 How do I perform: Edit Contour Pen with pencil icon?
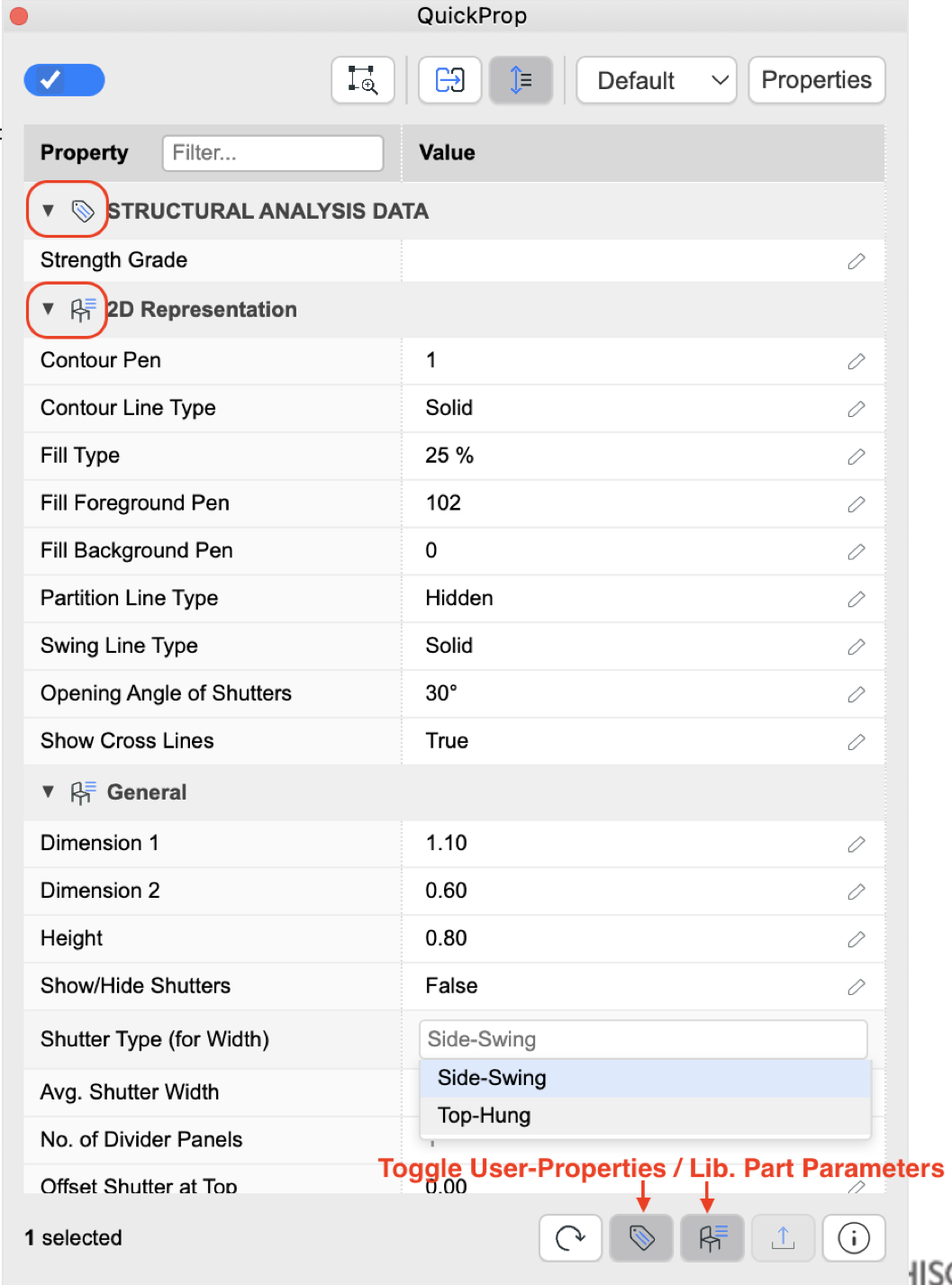tap(857, 361)
